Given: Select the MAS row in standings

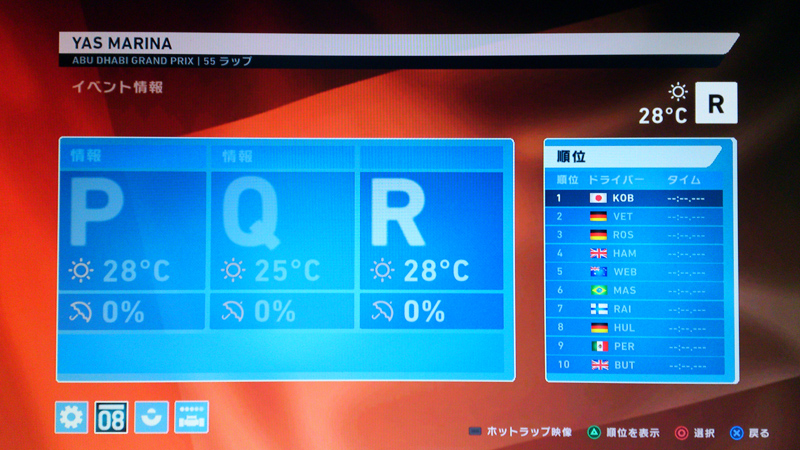Looking at the screenshot, I should (x=634, y=290).
